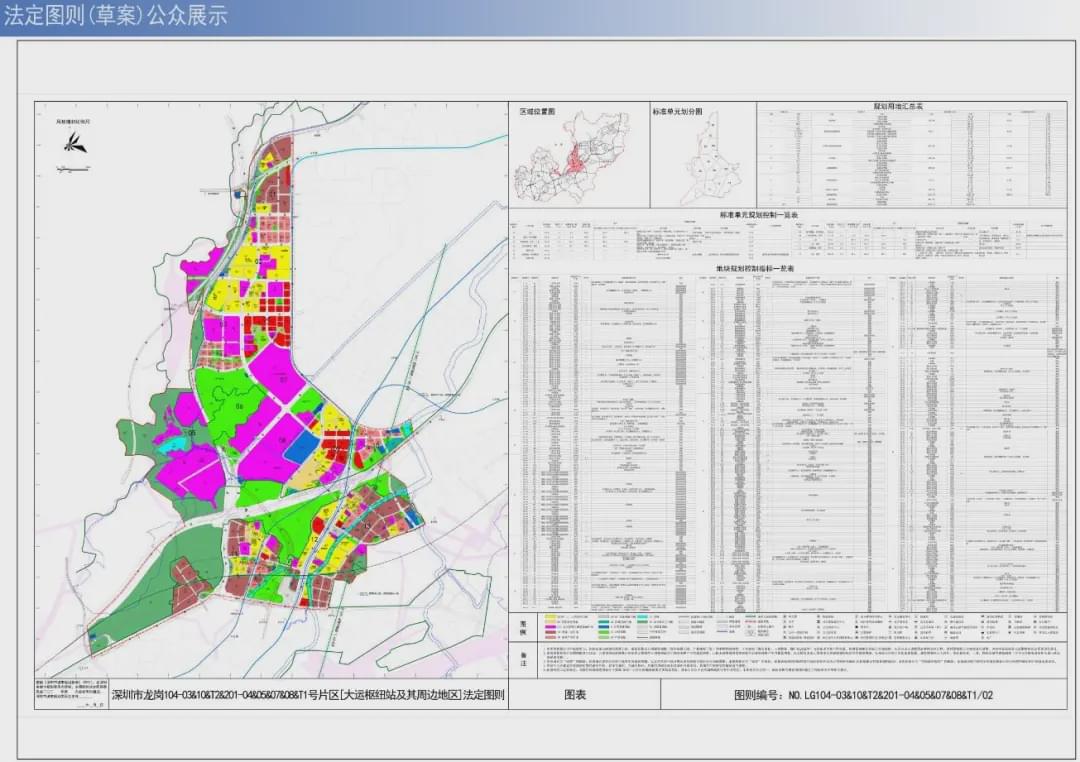Click the unit label 05 on the map
This screenshot has width=1080, height=762.
point(191,432)
